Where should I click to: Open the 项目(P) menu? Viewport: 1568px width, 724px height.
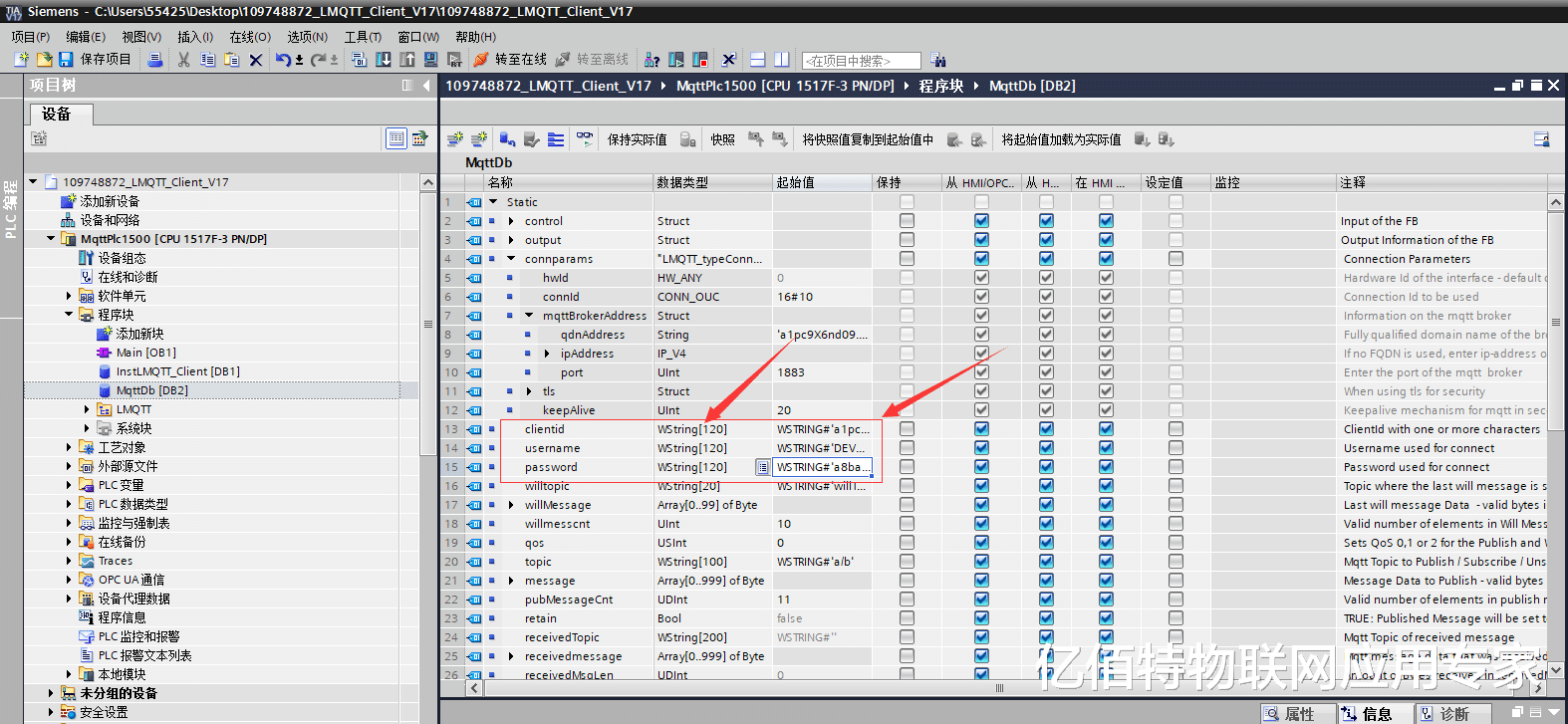coord(31,37)
